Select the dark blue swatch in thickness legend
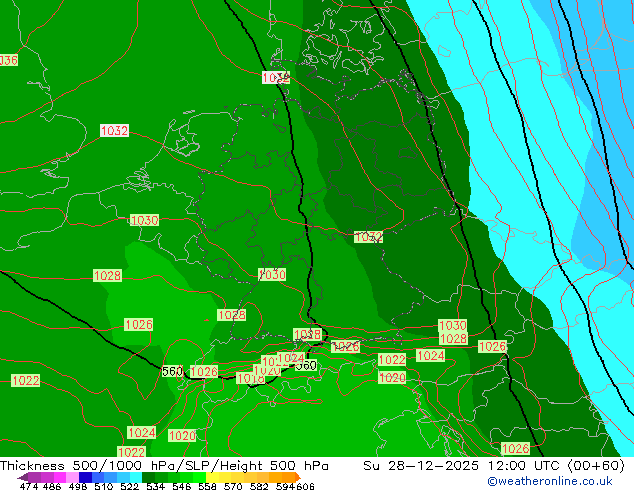 click(x=85, y=477)
